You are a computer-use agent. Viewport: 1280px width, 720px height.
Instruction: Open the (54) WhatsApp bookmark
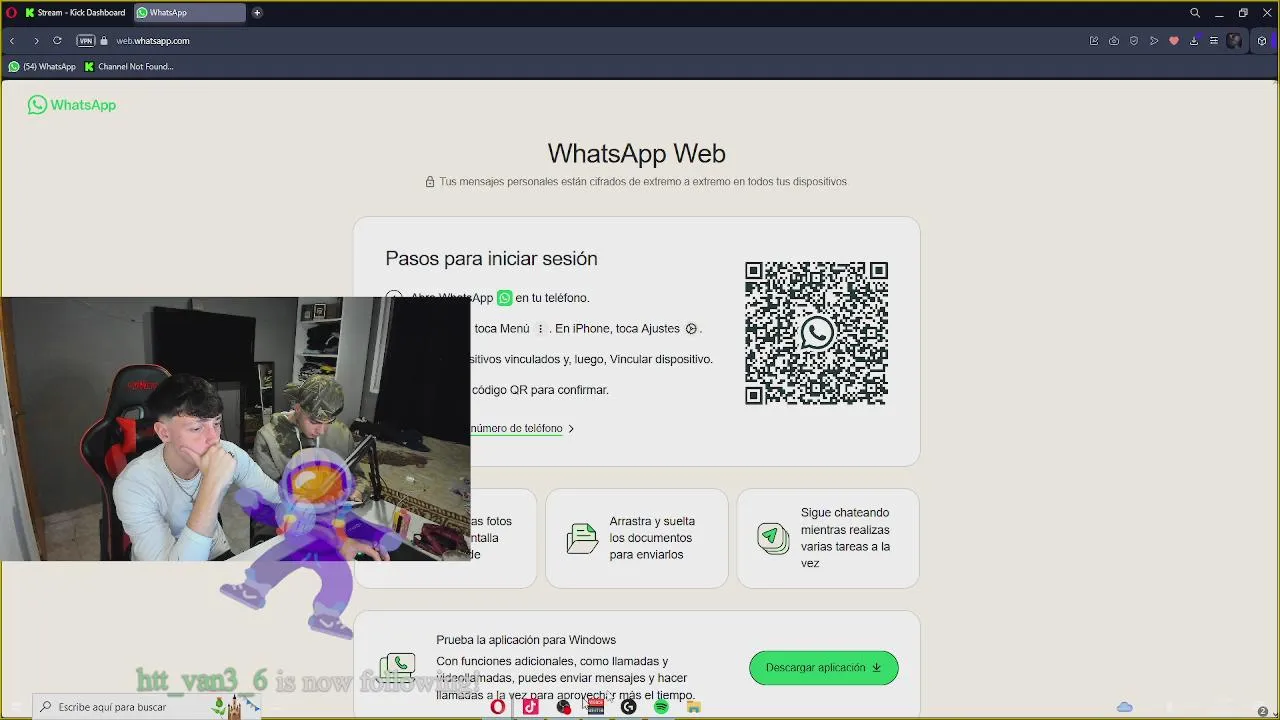[42, 67]
